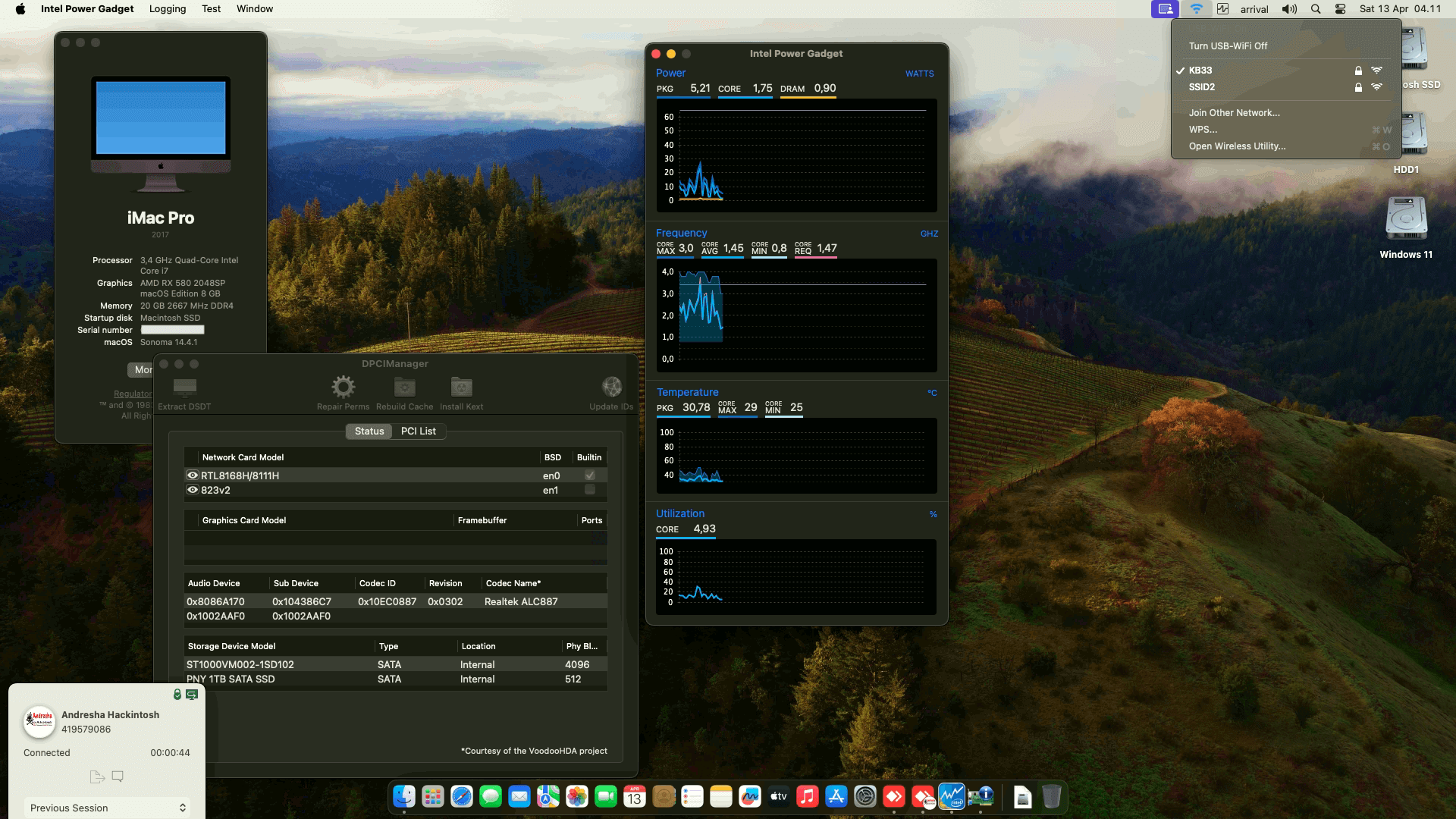
Task: Open Spotlight search in menu bar
Action: click(1316, 9)
